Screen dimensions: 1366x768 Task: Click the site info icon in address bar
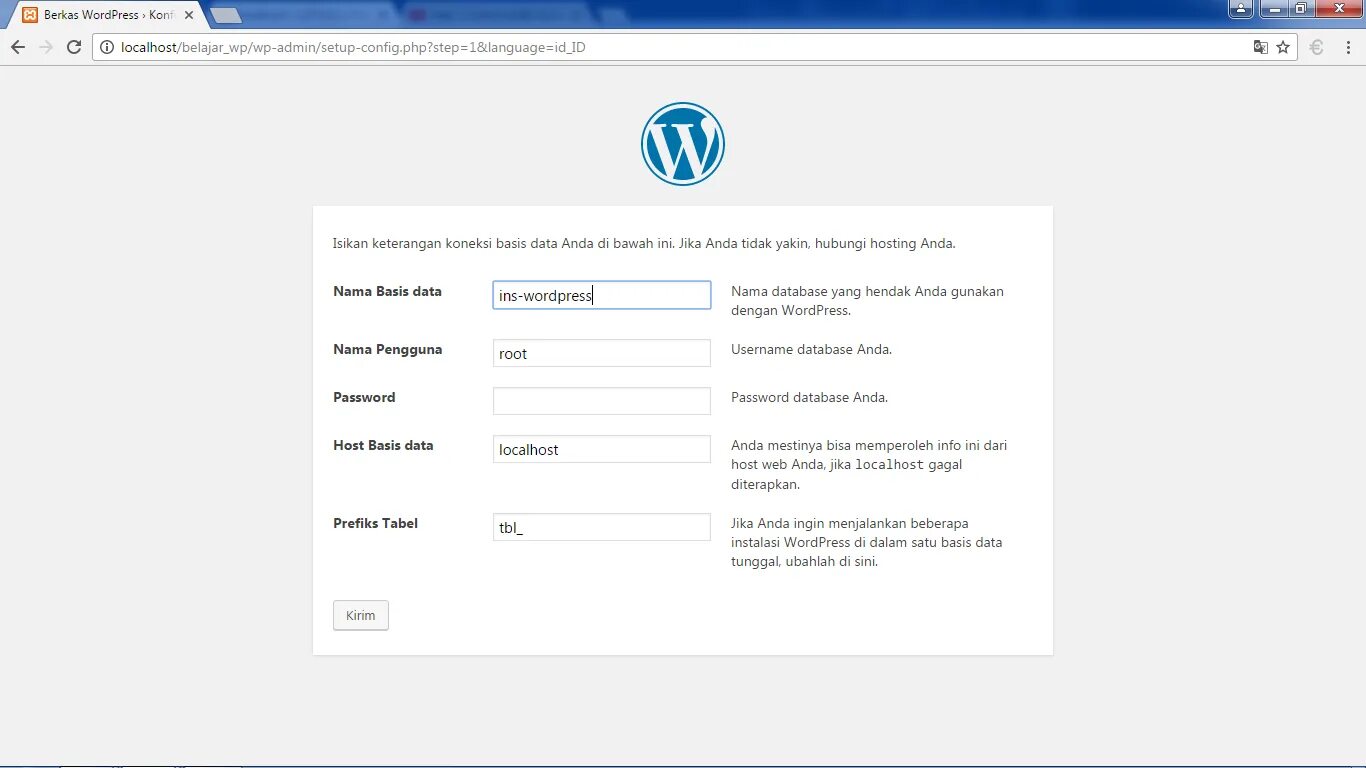[107, 47]
